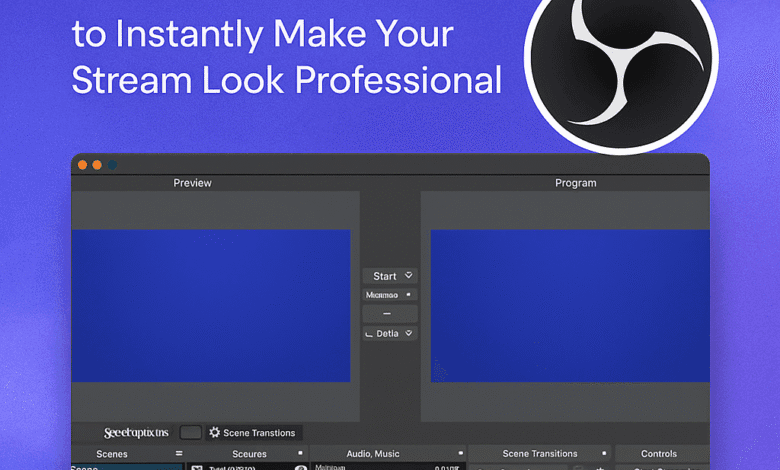Click the Scene Transitions panel square icon
Viewport: 780px width, 470px height.
tap(604, 453)
